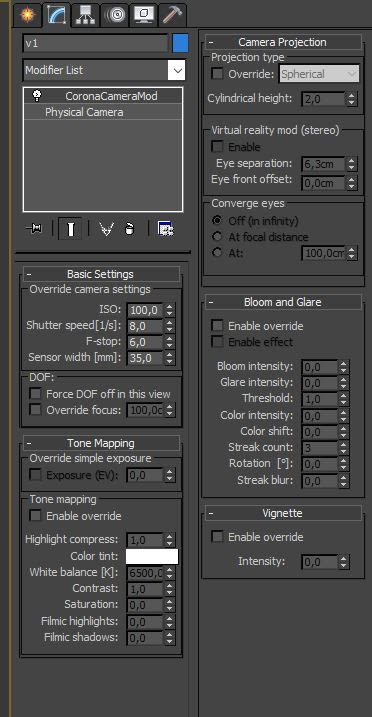
Task: Open the Create panel tab
Action: pyautogui.click(x=27, y=15)
